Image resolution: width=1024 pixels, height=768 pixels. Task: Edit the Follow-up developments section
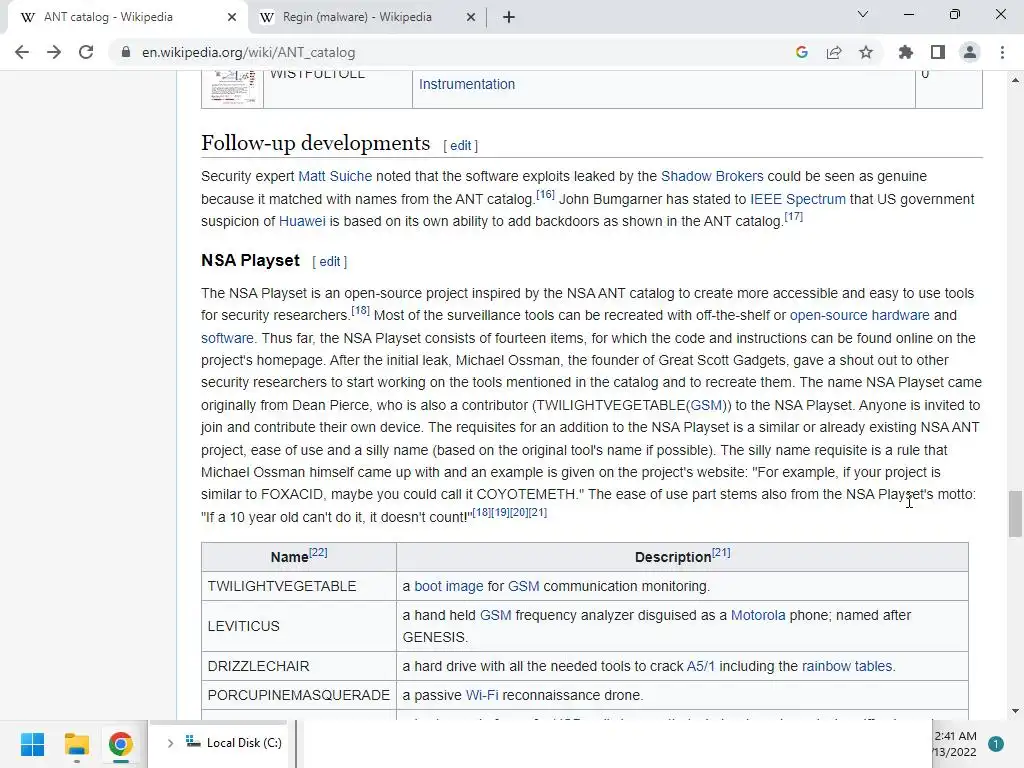[x=460, y=146]
